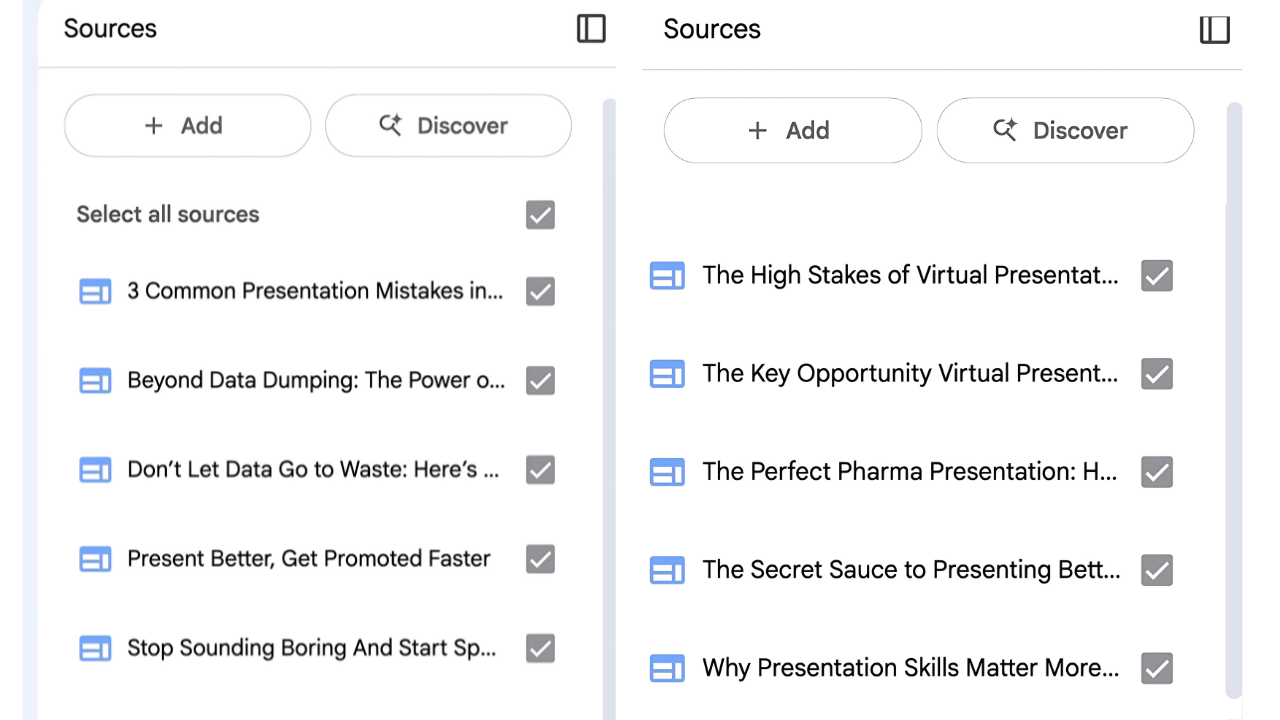This screenshot has height=720, width=1280.
Task: Uncheck The Key Opportunity Virtual Presentation source
Action: (x=1157, y=374)
